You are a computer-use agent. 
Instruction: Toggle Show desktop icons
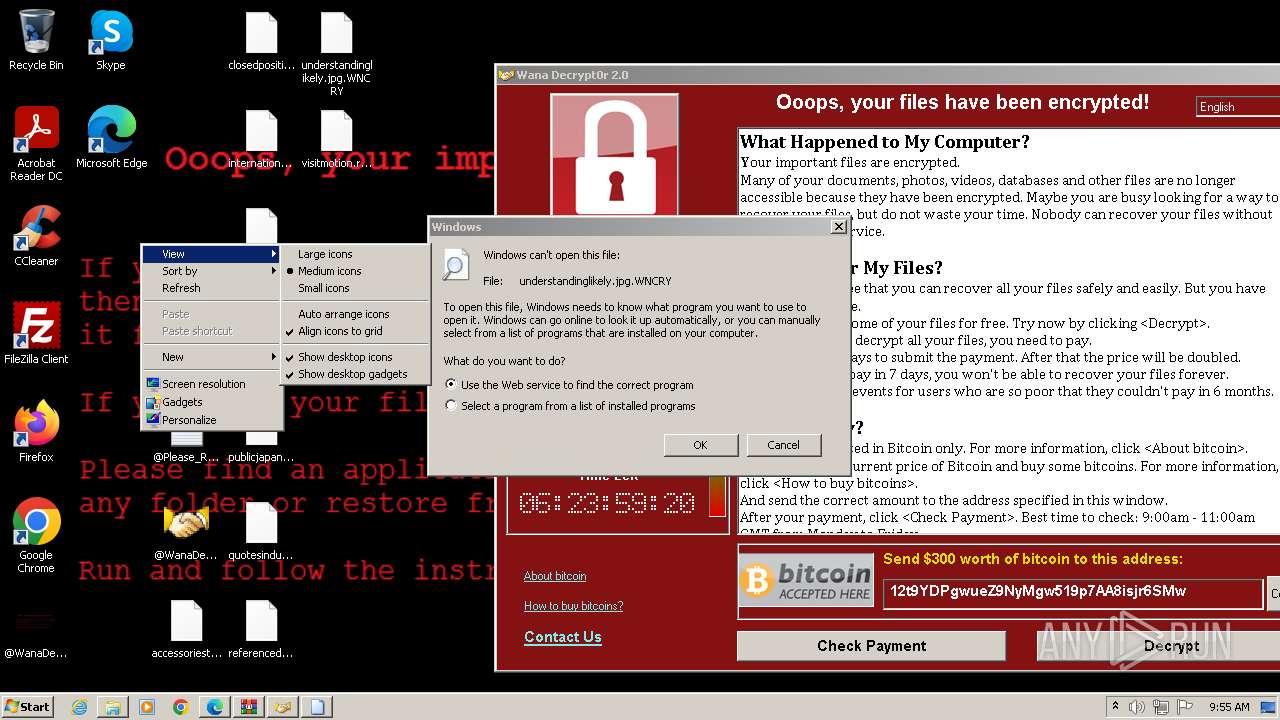pyautogui.click(x=355, y=357)
